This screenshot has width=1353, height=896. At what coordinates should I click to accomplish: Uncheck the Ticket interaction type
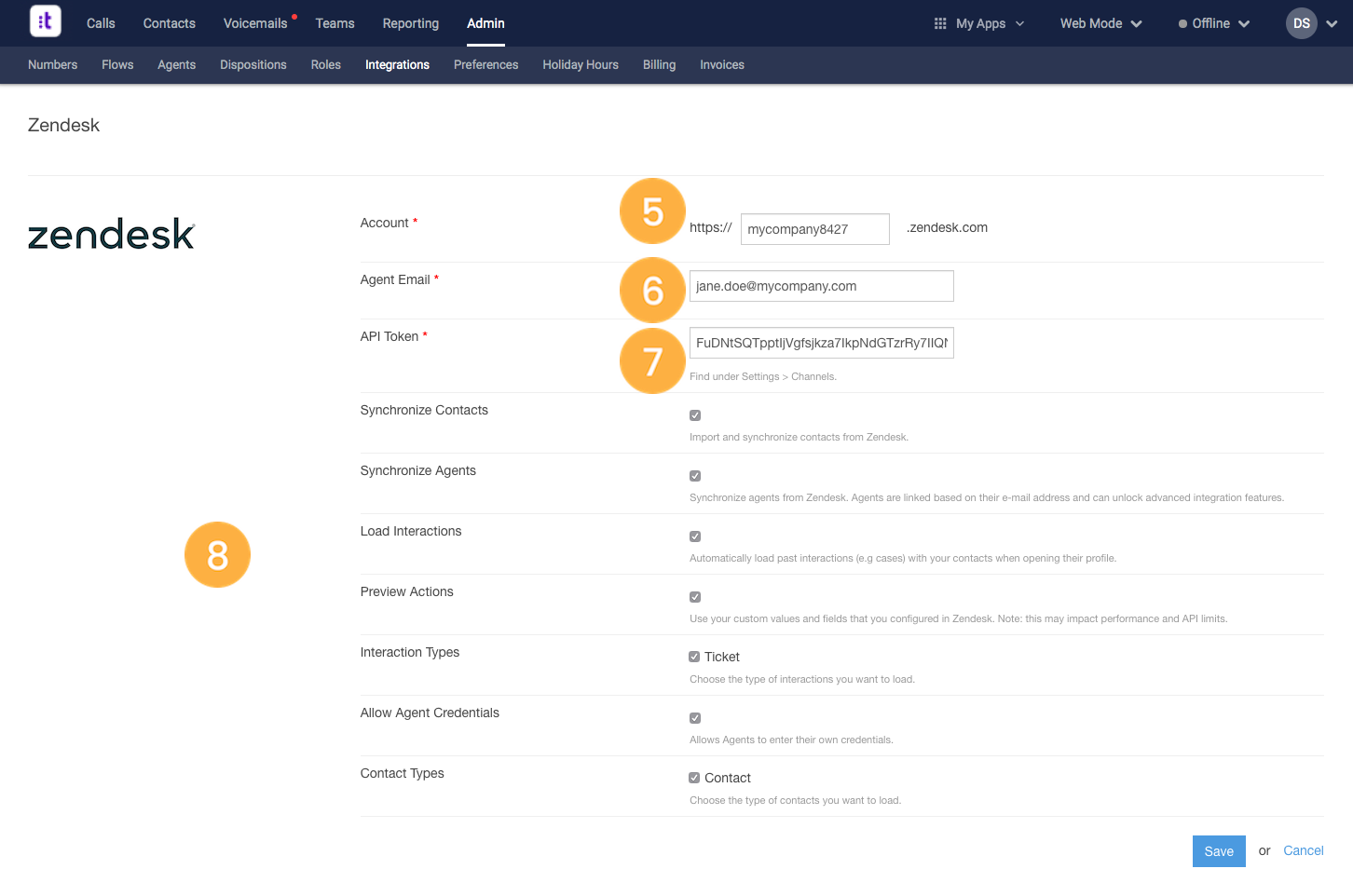[694, 656]
